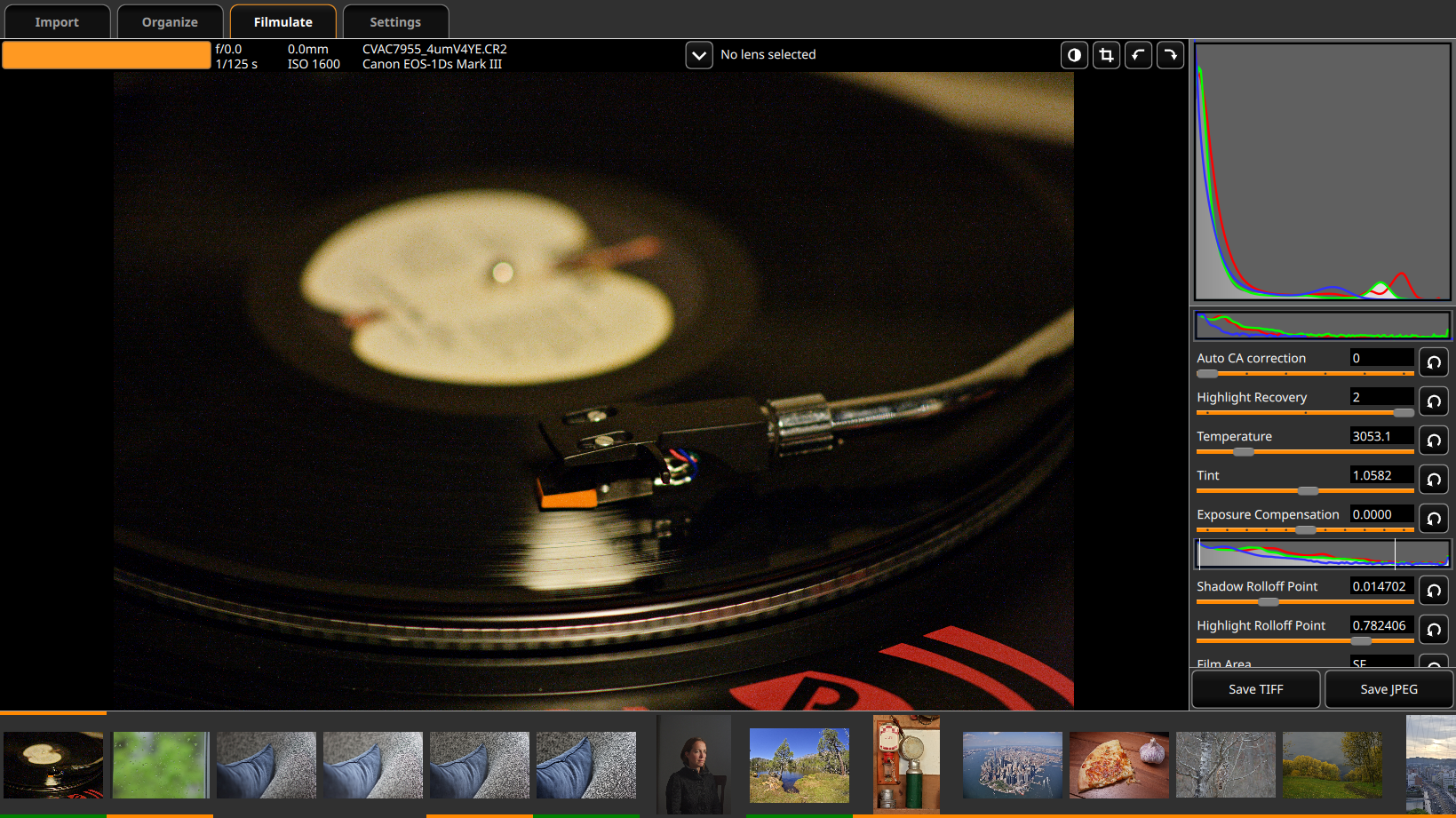Select the bare tree branches thumbnail
Viewport: 1456px width, 818px height.
tap(1226, 765)
